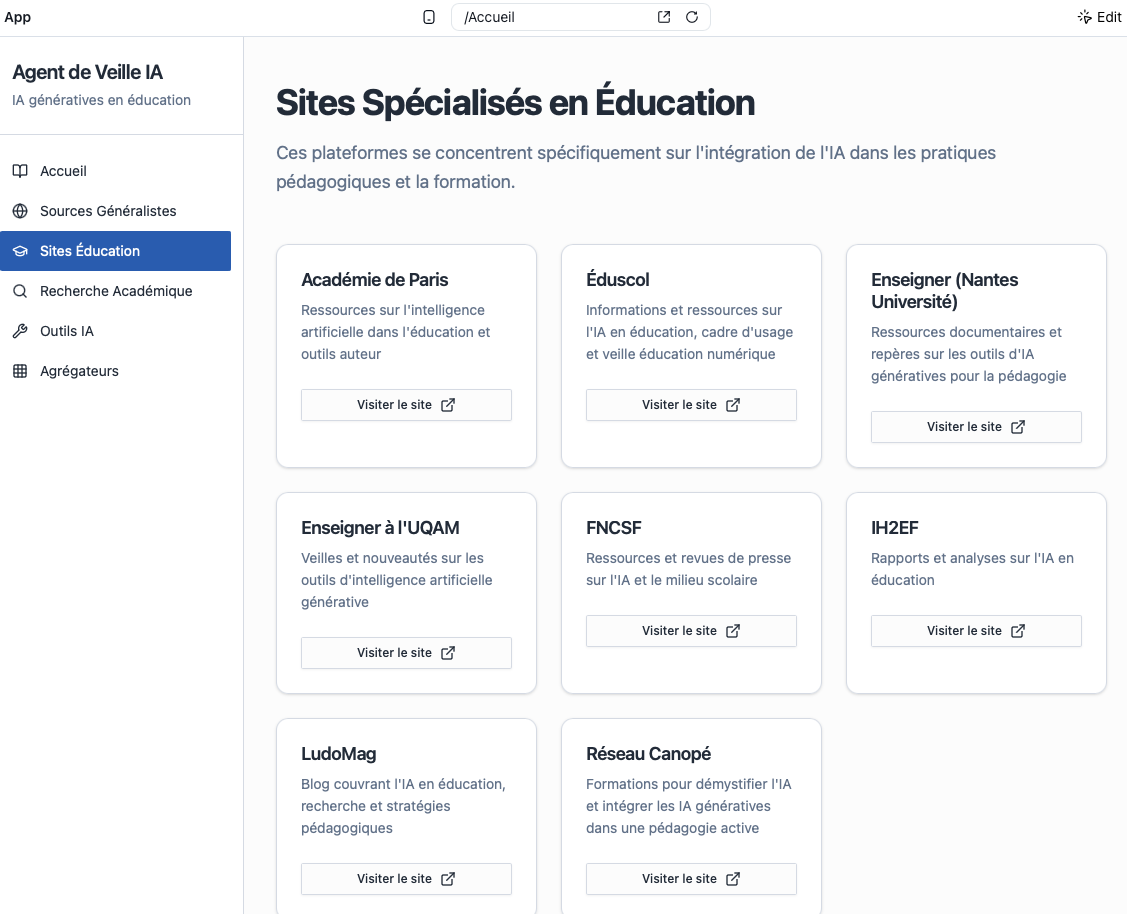
Task: Go to the Accueil sidebar item
Action: (x=63, y=171)
